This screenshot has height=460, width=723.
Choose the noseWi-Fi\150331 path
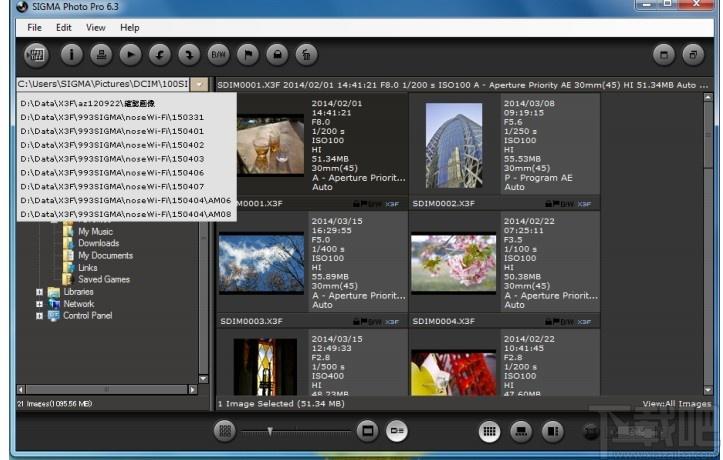click(127, 117)
